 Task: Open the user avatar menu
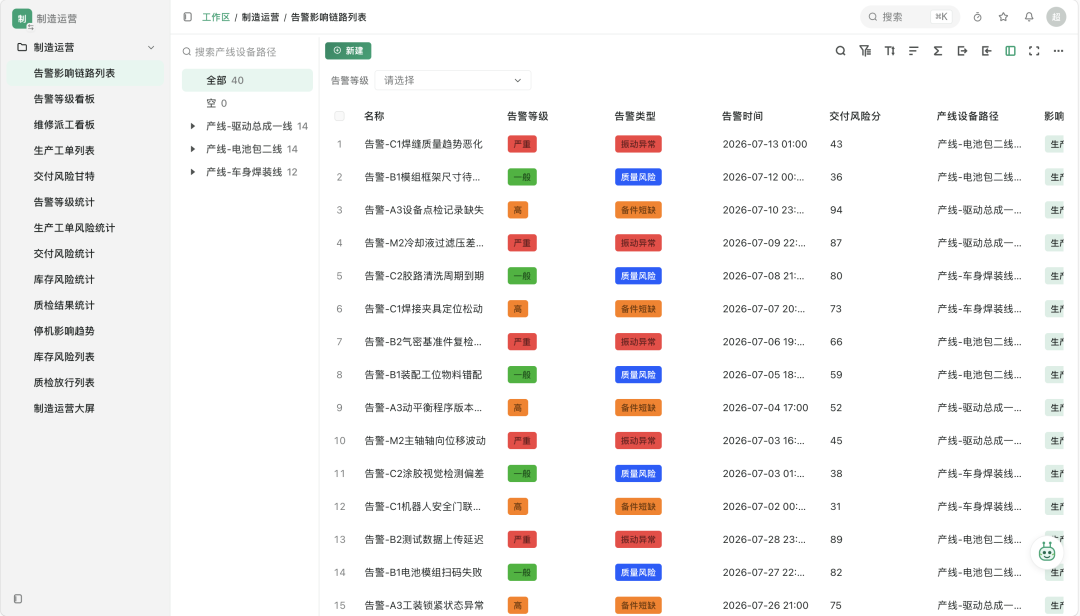[x=1056, y=17]
